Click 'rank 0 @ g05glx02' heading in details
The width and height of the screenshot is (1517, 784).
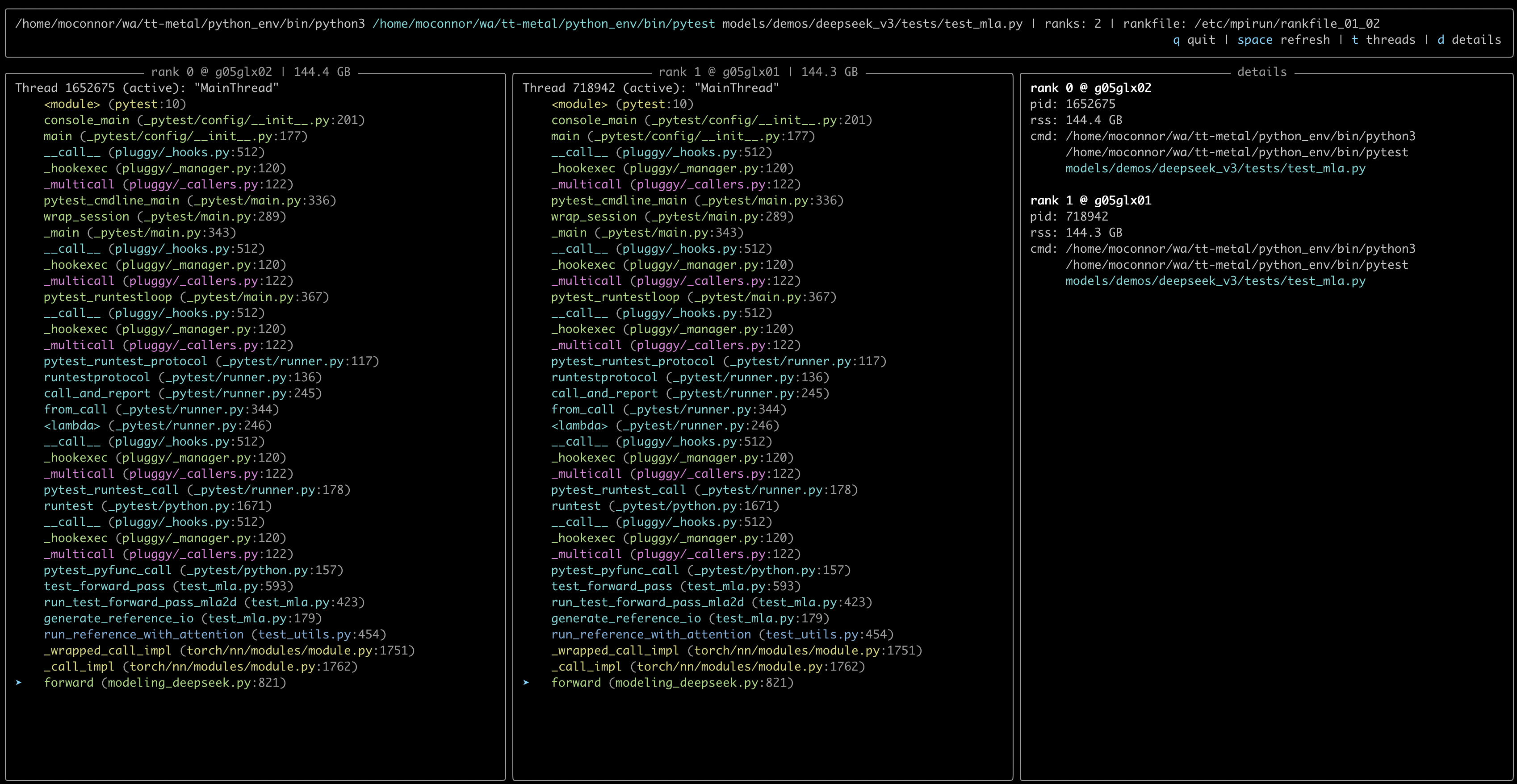[x=1091, y=88]
